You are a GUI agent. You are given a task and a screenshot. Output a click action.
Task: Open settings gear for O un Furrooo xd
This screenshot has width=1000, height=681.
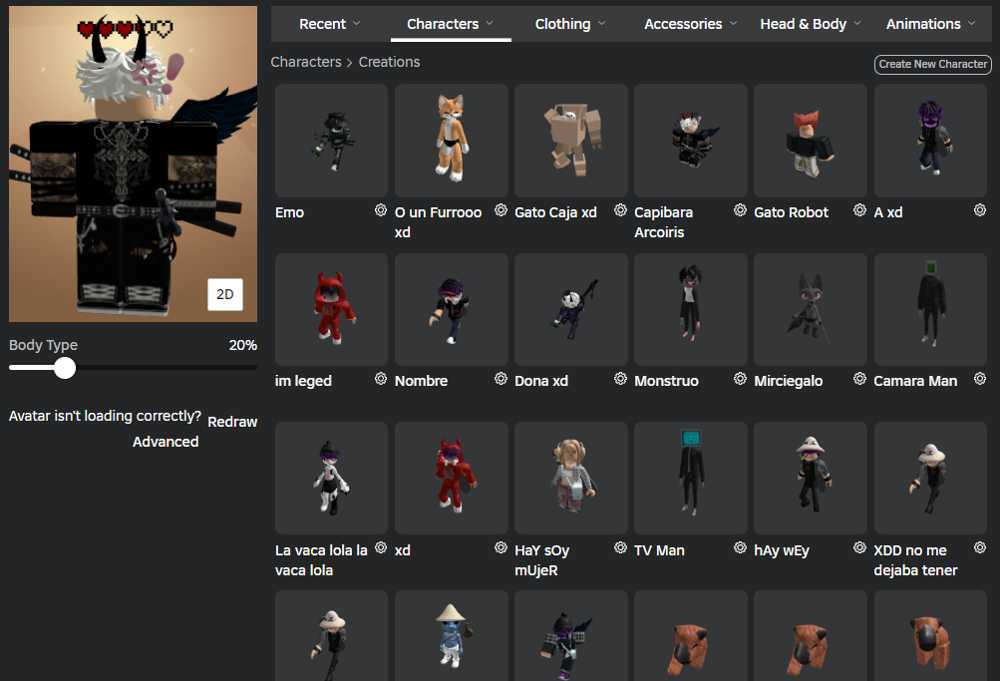click(501, 210)
